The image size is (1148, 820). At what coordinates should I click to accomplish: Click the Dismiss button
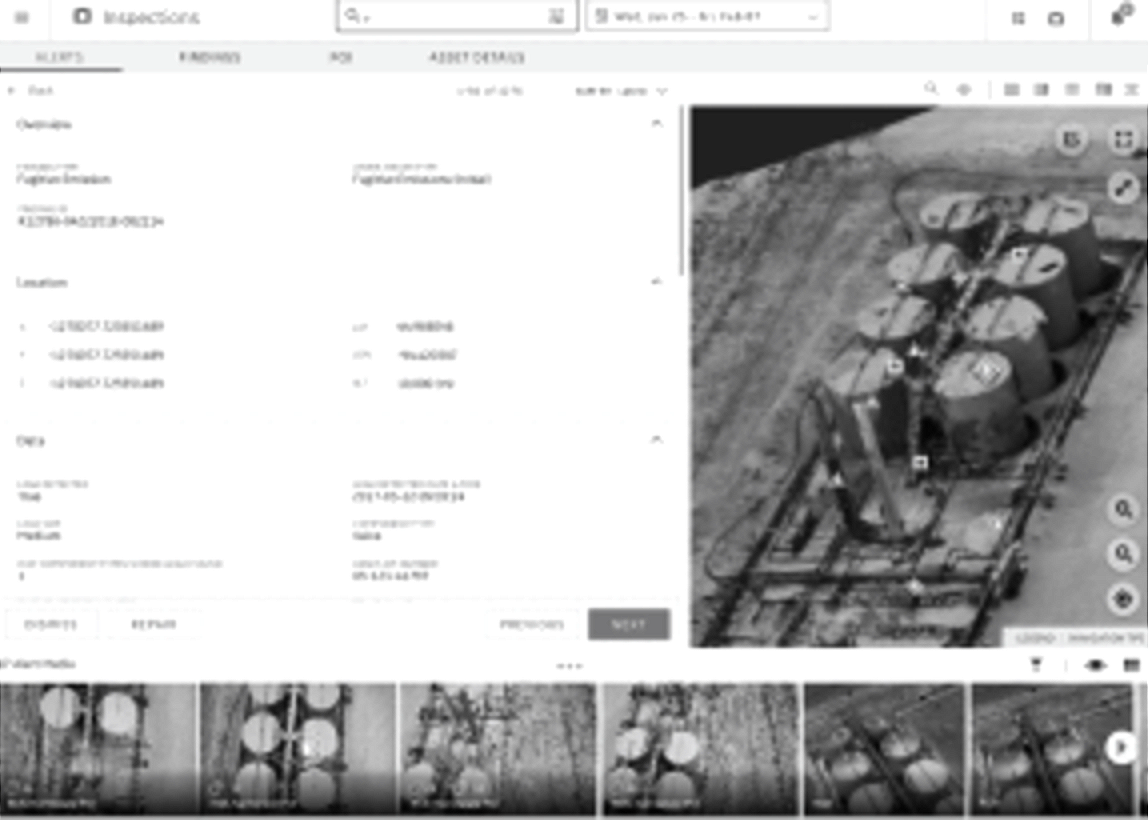pyautogui.click(x=51, y=625)
